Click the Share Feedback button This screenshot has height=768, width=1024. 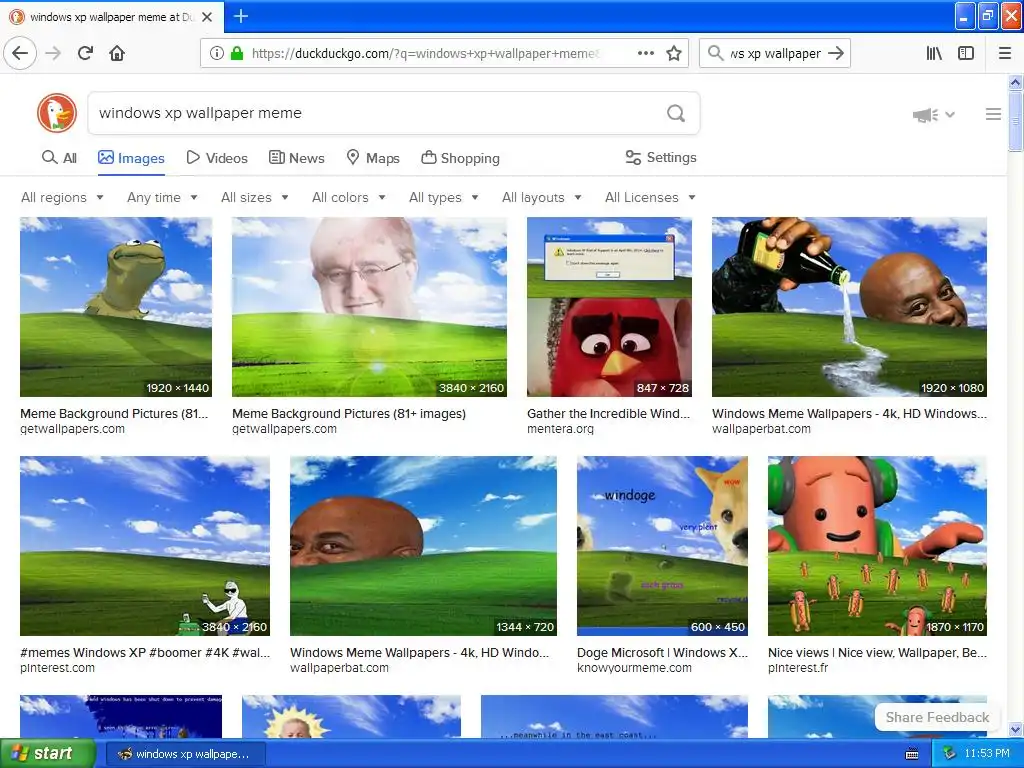(937, 717)
